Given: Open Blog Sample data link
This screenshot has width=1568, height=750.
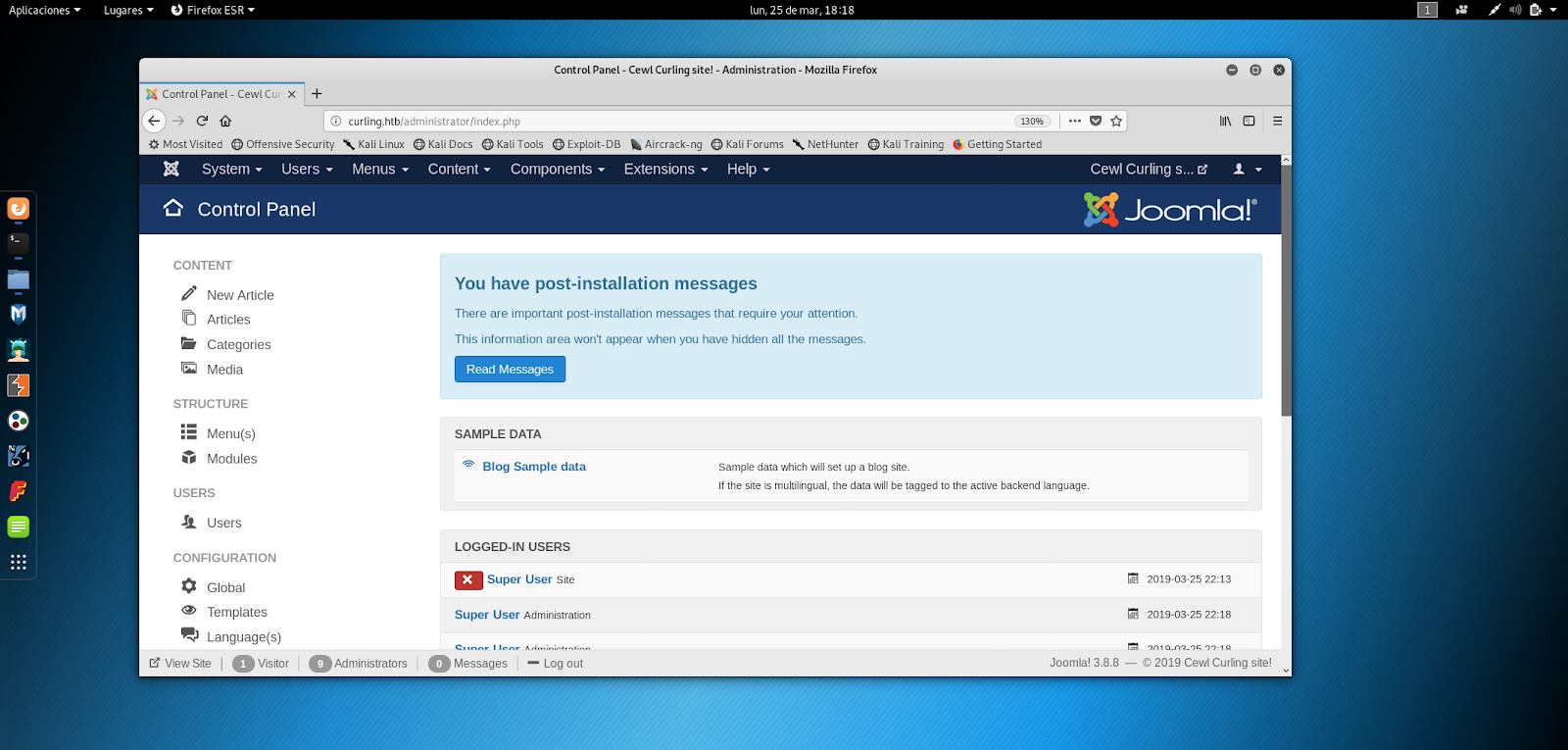Looking at the screenshot, I should point(534,467).
